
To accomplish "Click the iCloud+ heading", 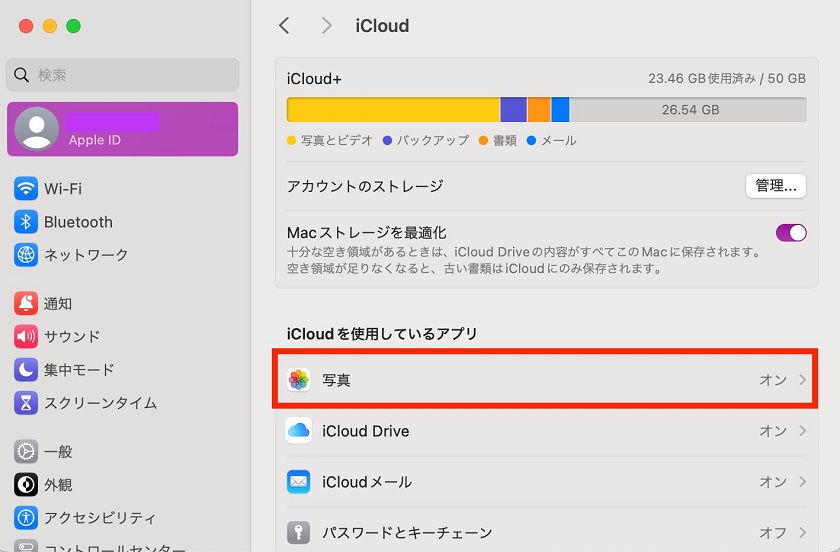I will pyautogui.click(x=314, y=79).
